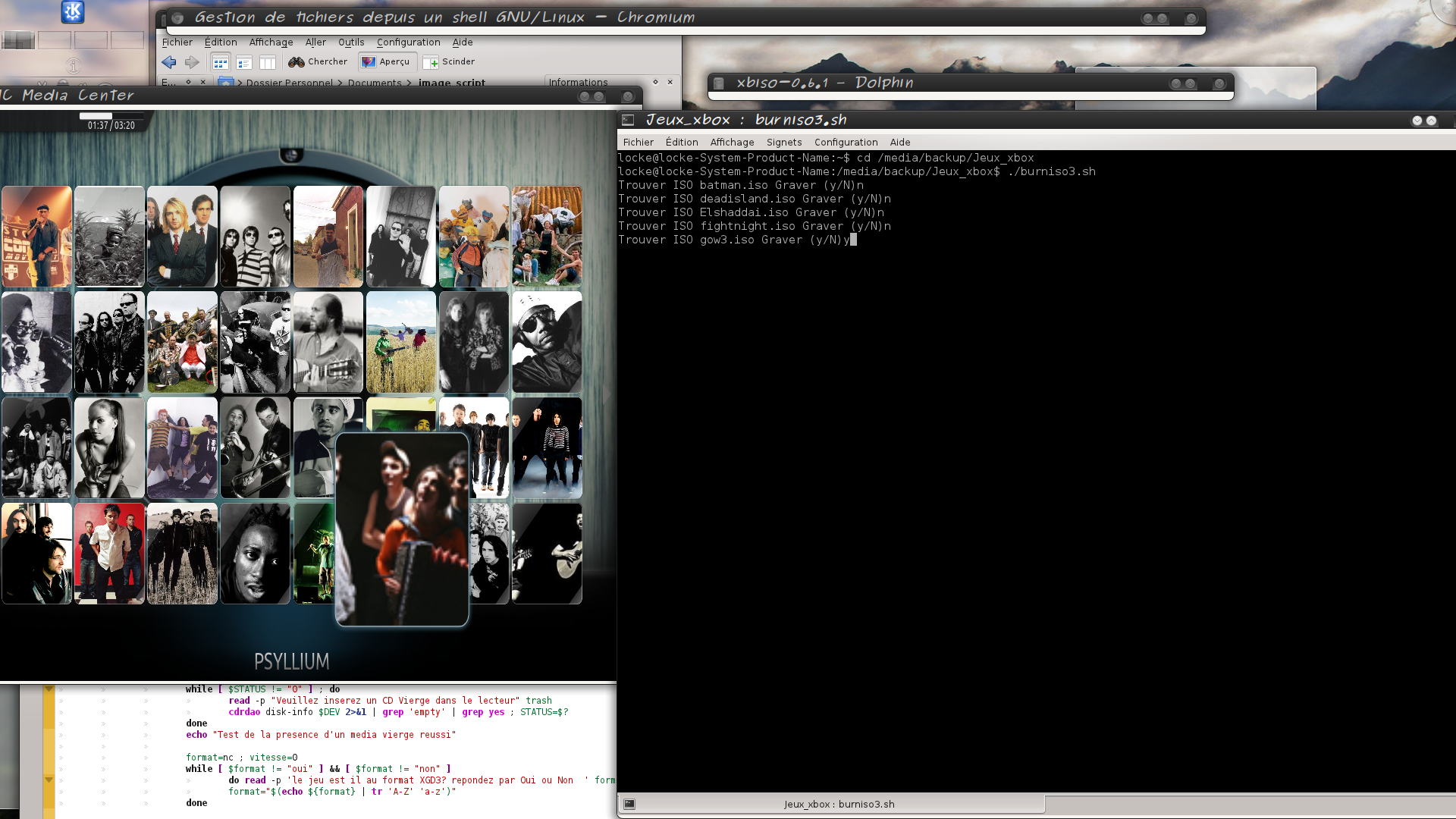Viewport: 1456px width, 819px height.
Task: Open Dolphin Outils menu
Action: point(351,42)
